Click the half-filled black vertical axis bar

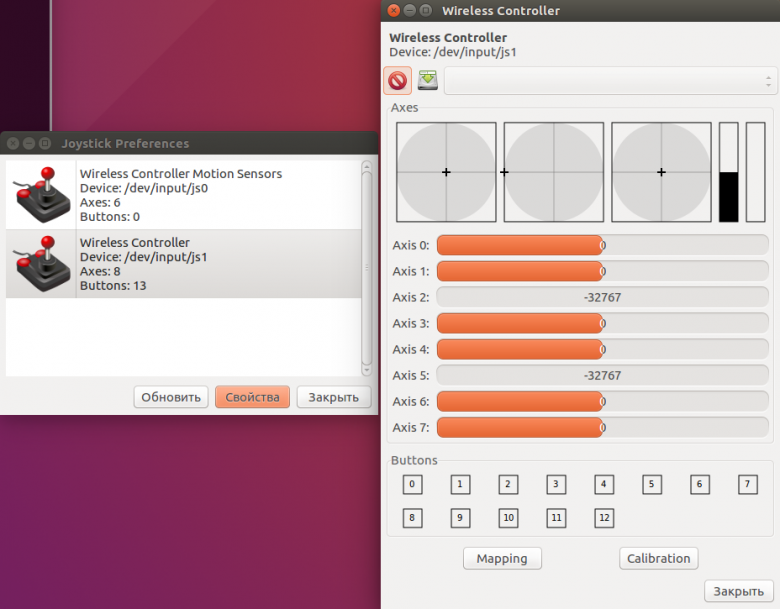[729, 172]
